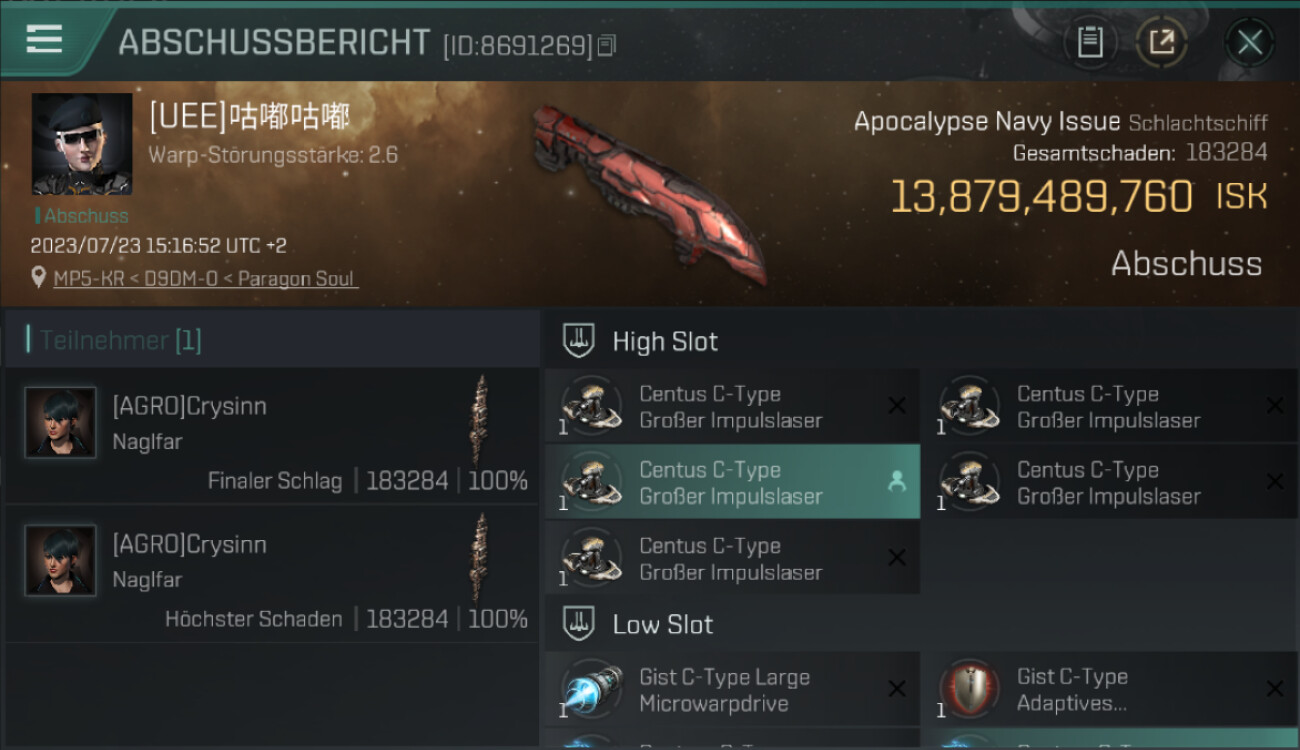Screen dimensions: 1300x750
Task: Click the share export icon
Action: (x=1162, y=42)
